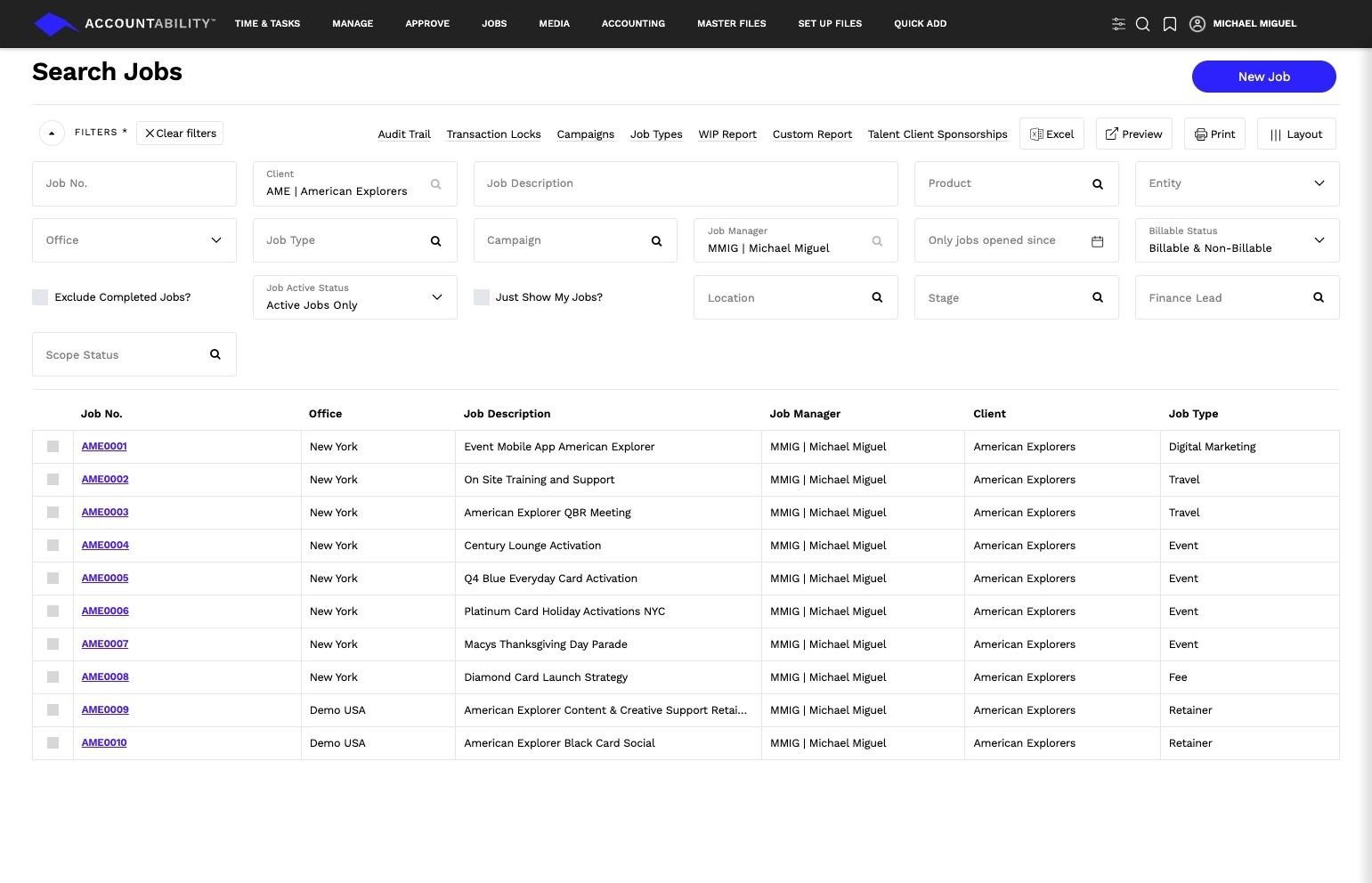Viewport: 1372px width, 883px height.
Task: Open the Accounting menu
Action: [633, 24]
